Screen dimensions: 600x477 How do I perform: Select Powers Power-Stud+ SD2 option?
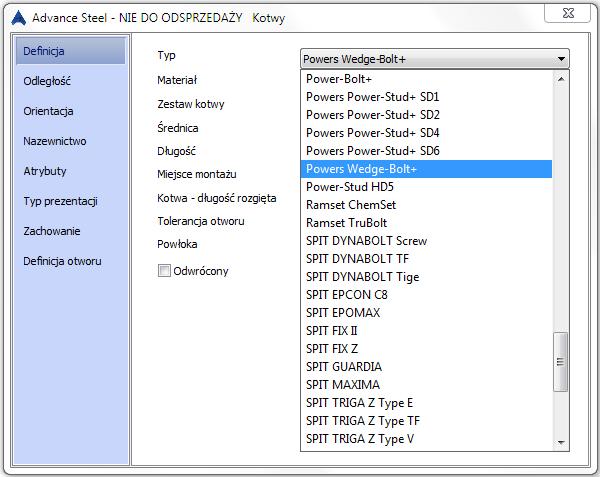[426, 115]
